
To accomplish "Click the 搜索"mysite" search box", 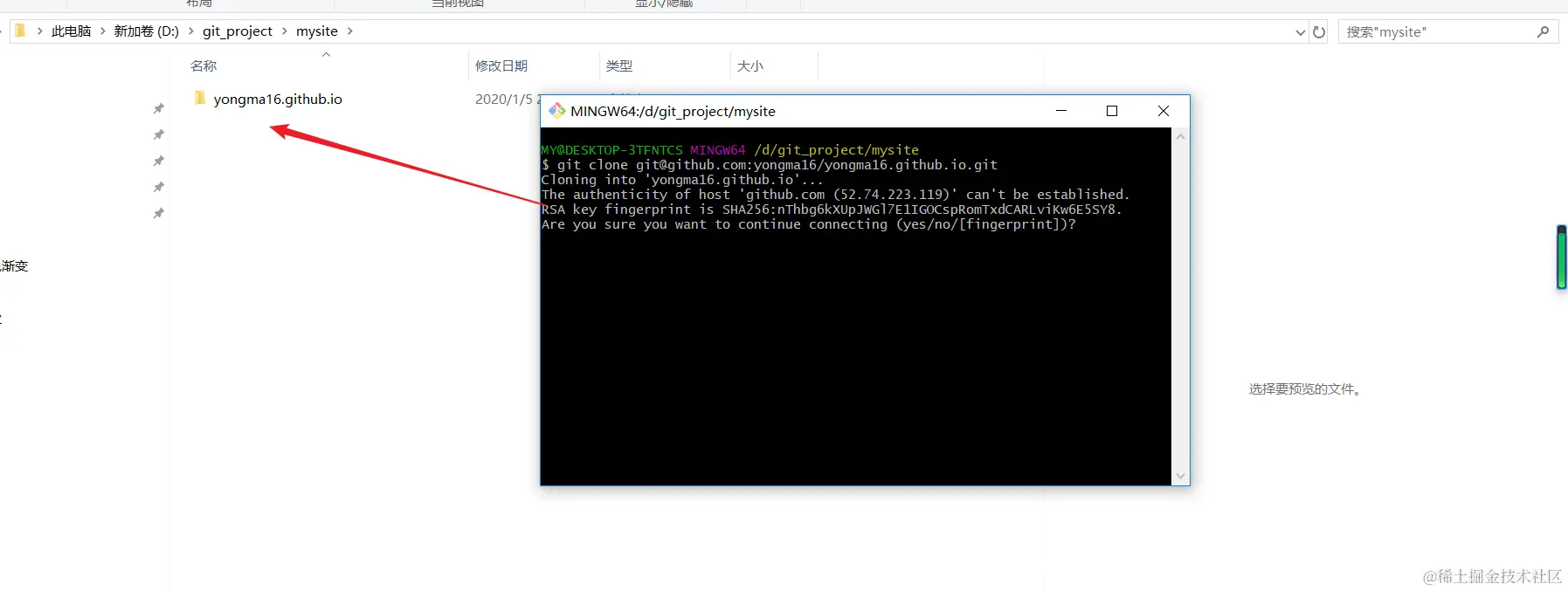I will (x=1448, y=32).
